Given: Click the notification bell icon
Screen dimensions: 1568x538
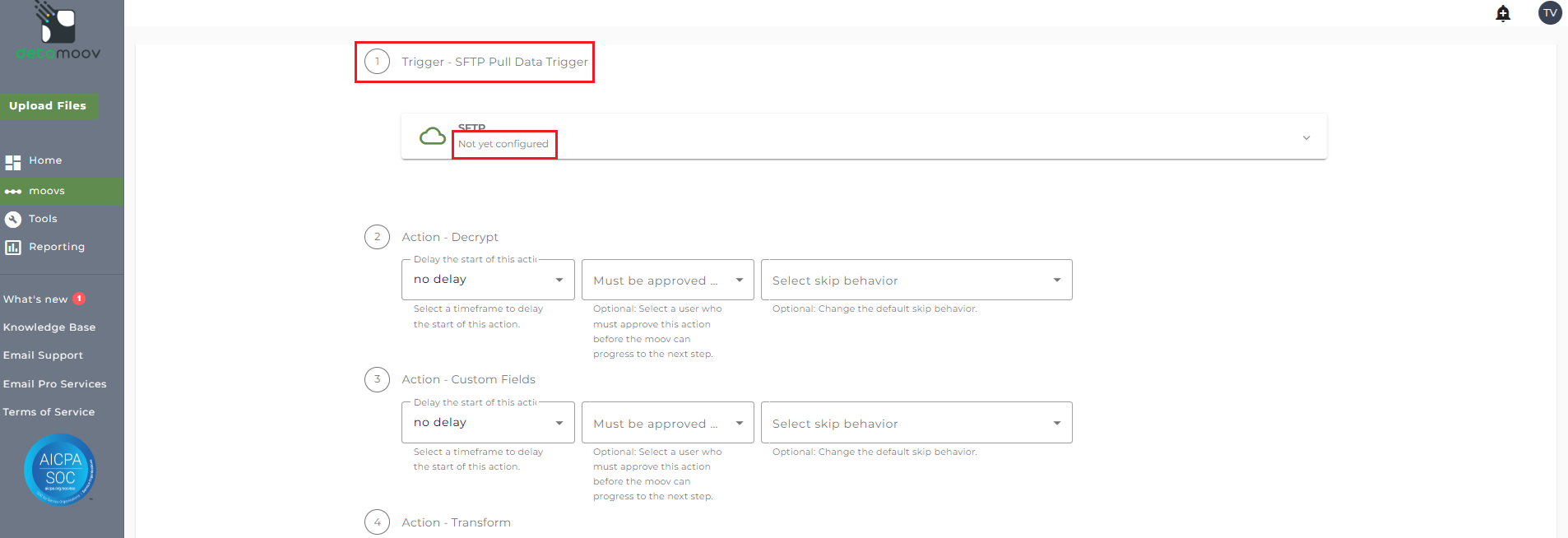Looking at the screenshot, I should click(1503, 13).
